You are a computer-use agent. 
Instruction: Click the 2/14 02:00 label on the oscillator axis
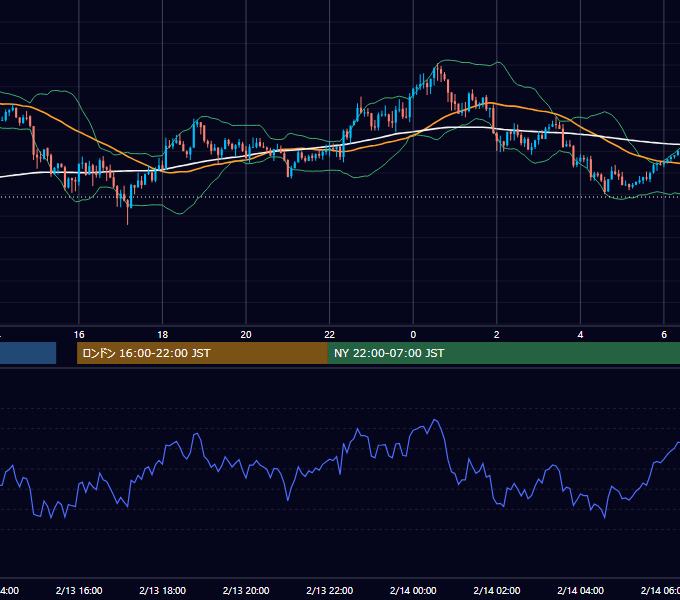pyautogui.click(x=497, y=590)
